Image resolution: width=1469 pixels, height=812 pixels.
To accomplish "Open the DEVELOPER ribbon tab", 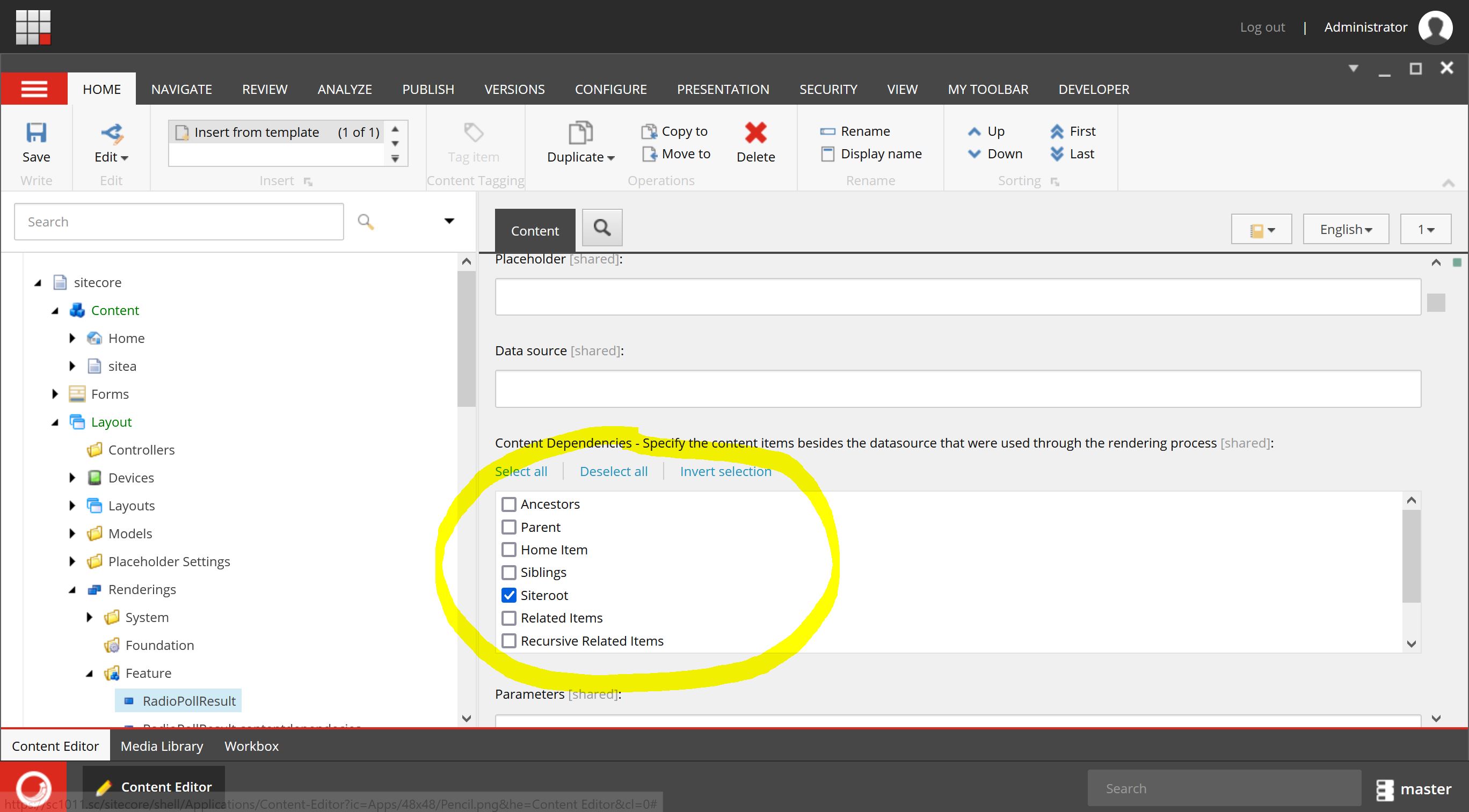I will pyautogui.click(x=1094, y=90).
